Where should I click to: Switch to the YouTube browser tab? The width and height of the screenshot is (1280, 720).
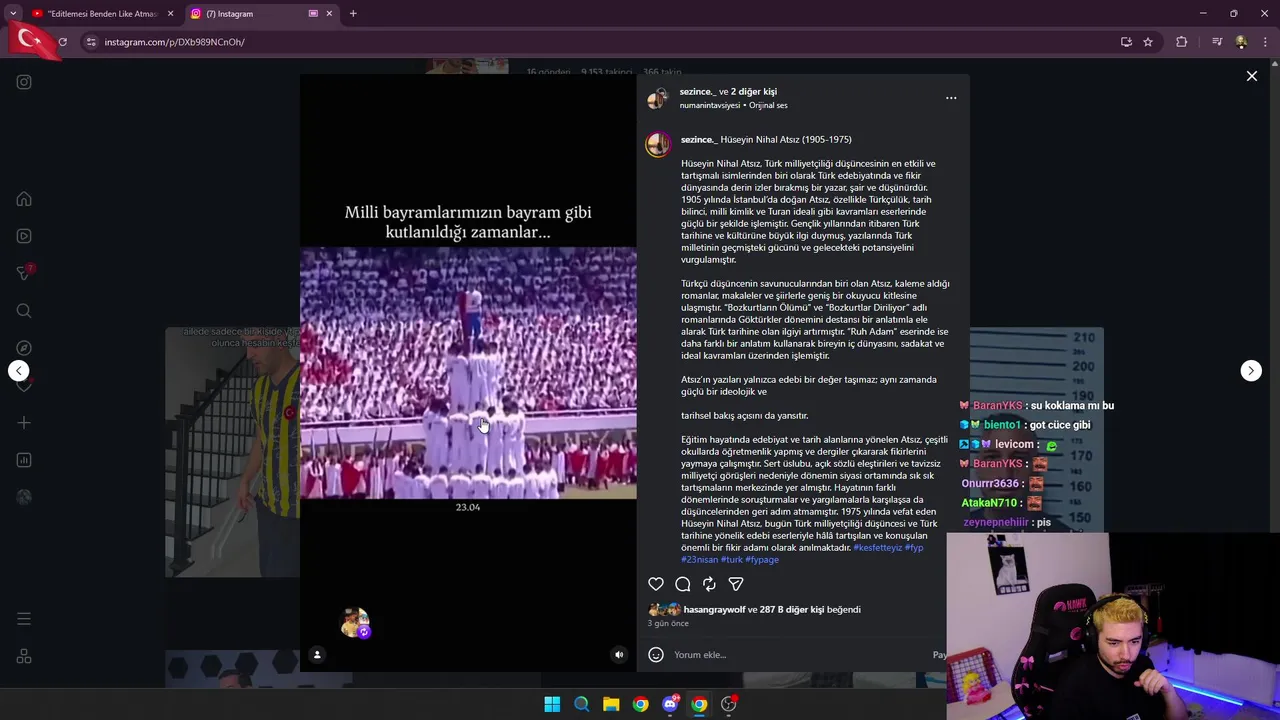click(x=103, y=14)
